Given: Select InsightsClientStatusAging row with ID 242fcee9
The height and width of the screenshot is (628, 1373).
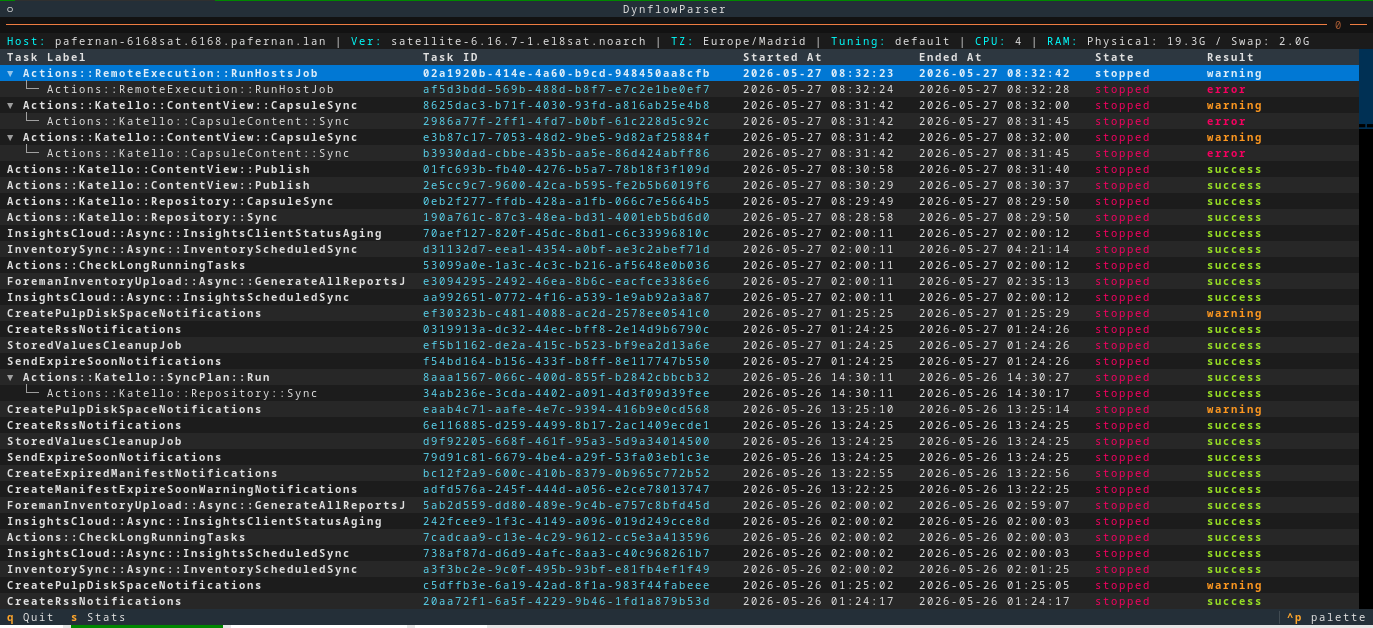Looking at the screenshot, I should tap(680, 521).
